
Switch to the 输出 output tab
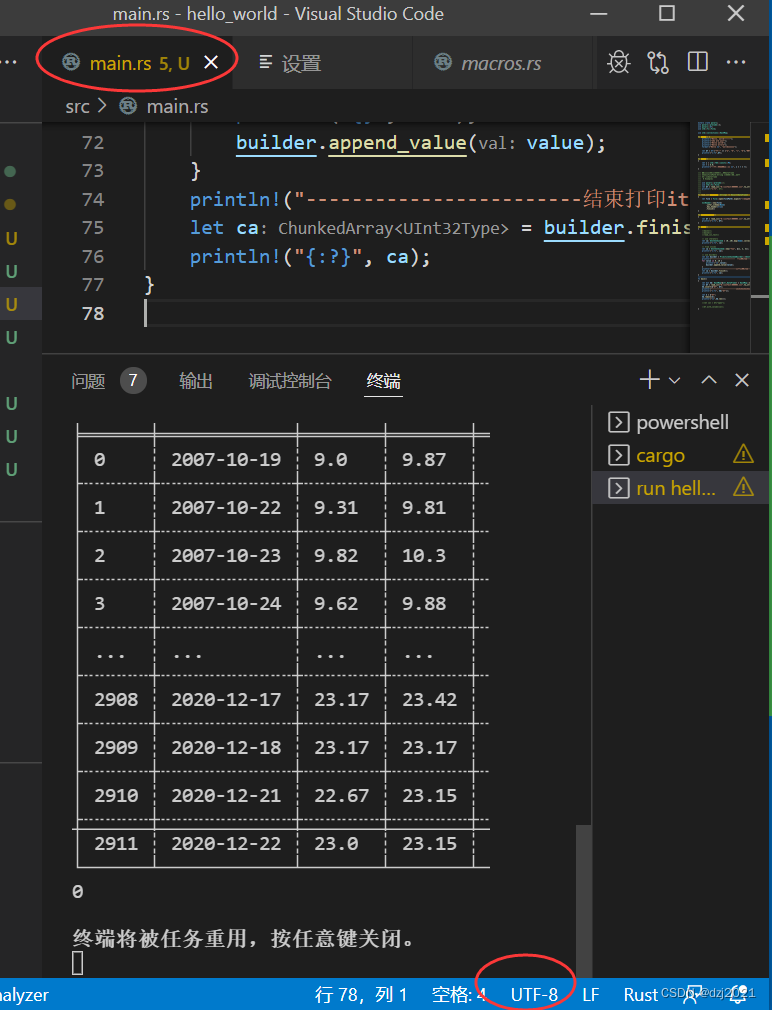pyautogui.click(x=196, y=381)
